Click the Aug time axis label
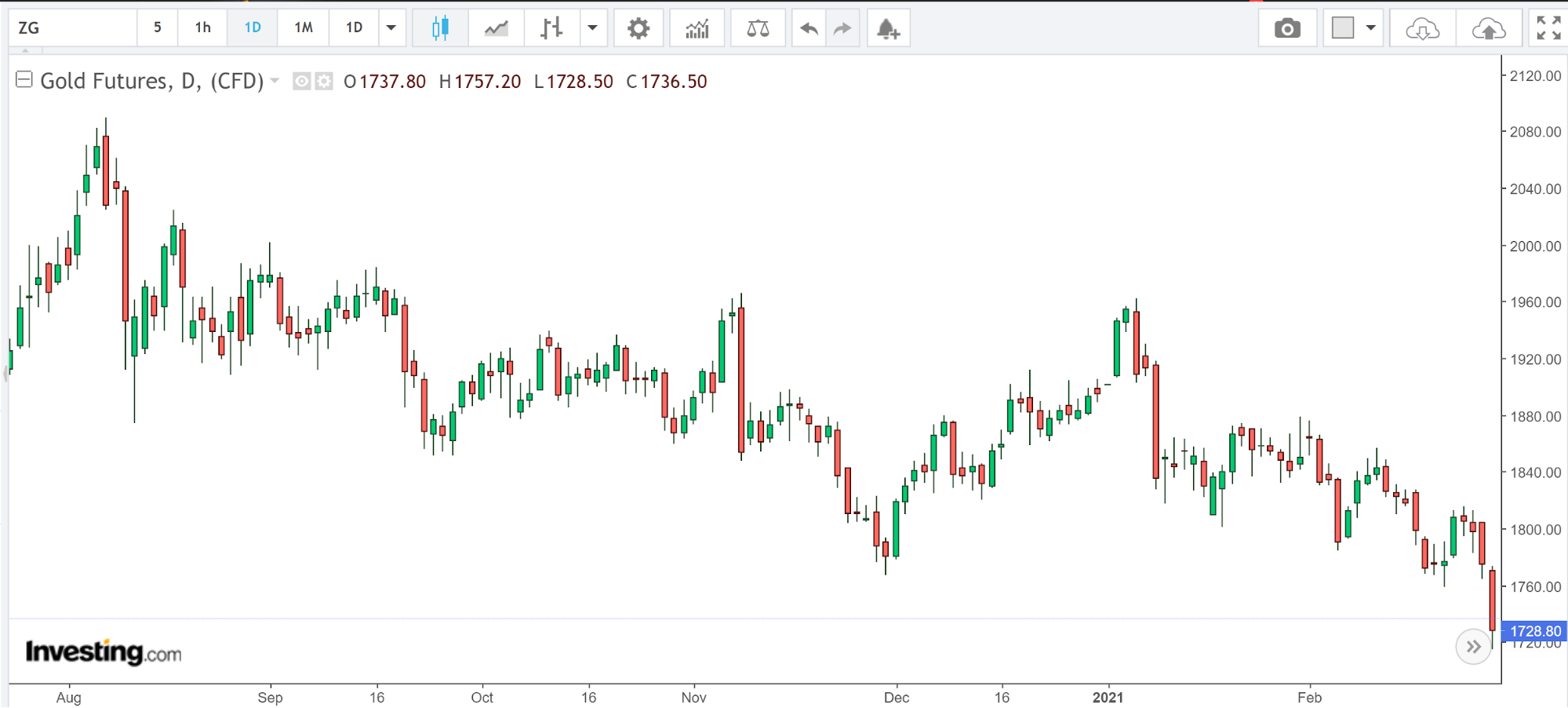The image size is (1568, 708). 69,697
